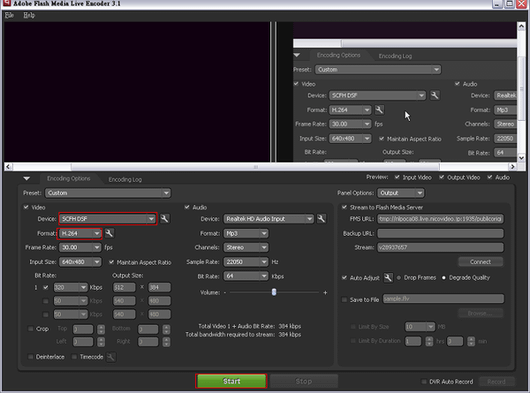The height and width of the screenshot is (393, 530).
Task: Click preview vertical scrollbar up arrow
Action: click(521, 26)
